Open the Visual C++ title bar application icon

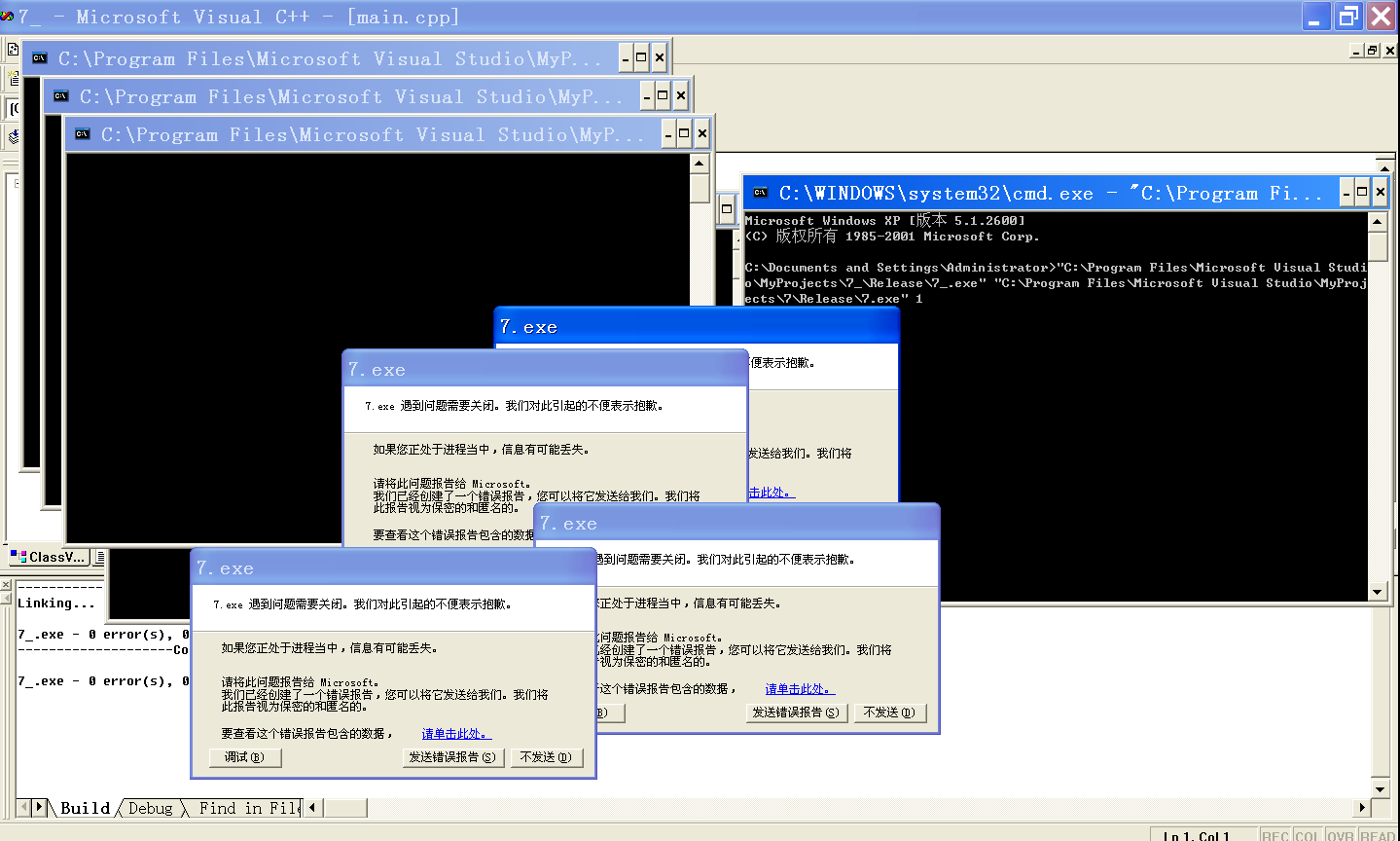point(8,17)
